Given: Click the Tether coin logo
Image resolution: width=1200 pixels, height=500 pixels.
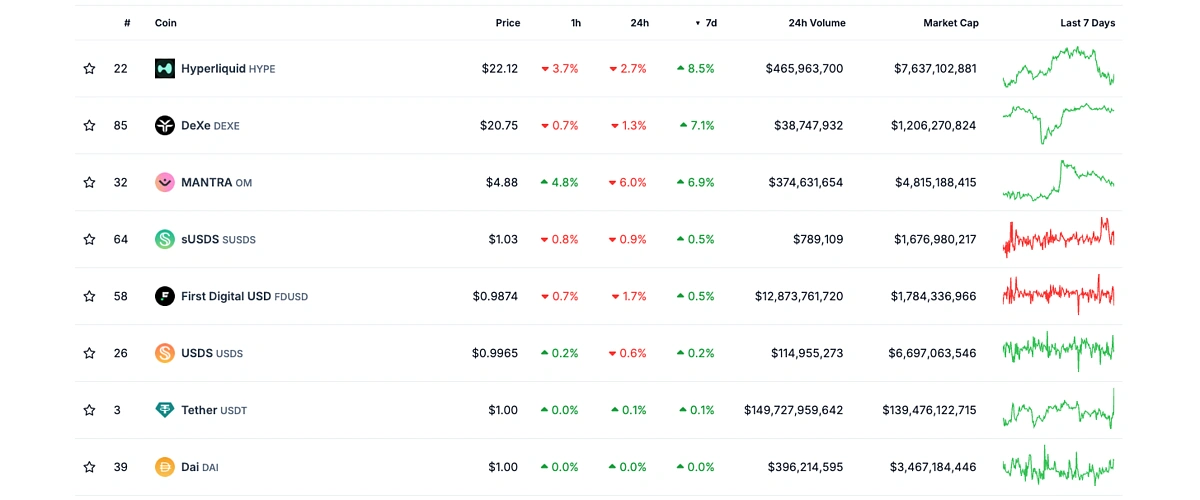Looking at the screenshot, I should [165, 411].
